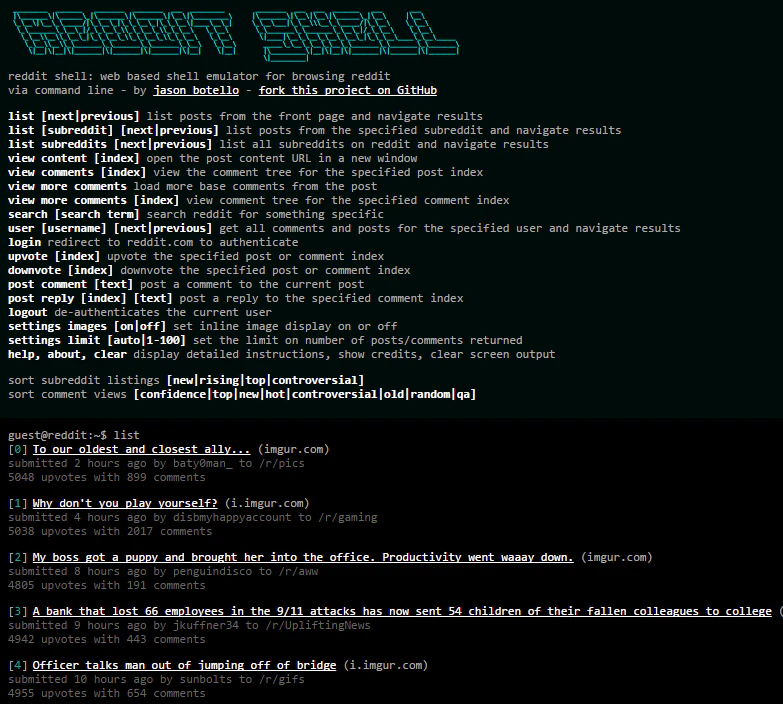The width and height of the screenshot is (783, 704).
Task: Click the Reddit Shell ASCII logo
Action: pyautogui.click(x=235, y=36)
